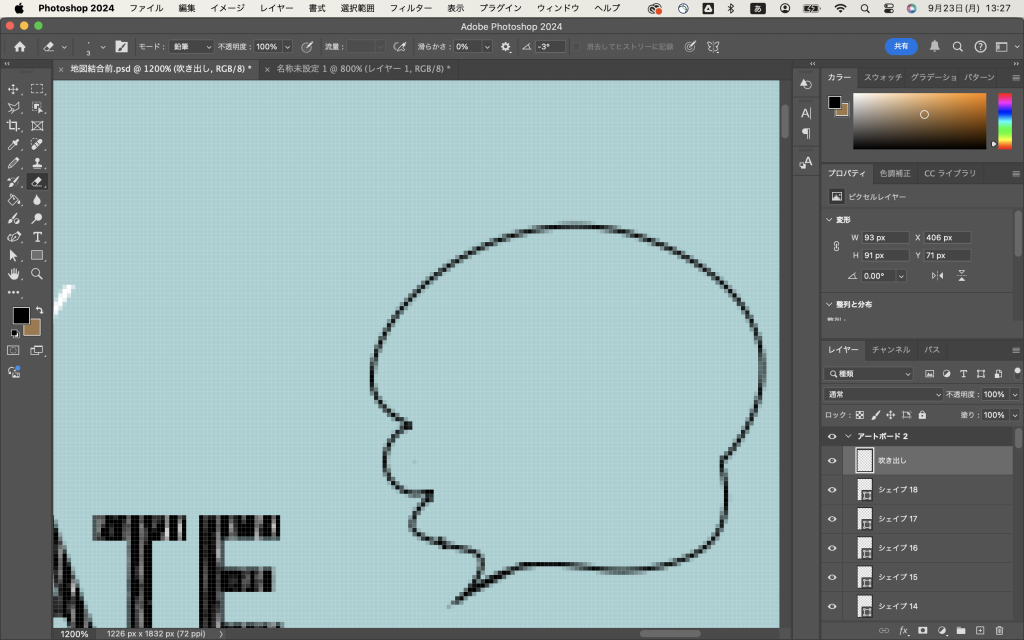Open the History panel icon

pyautogui.click(x=806, y=85)
